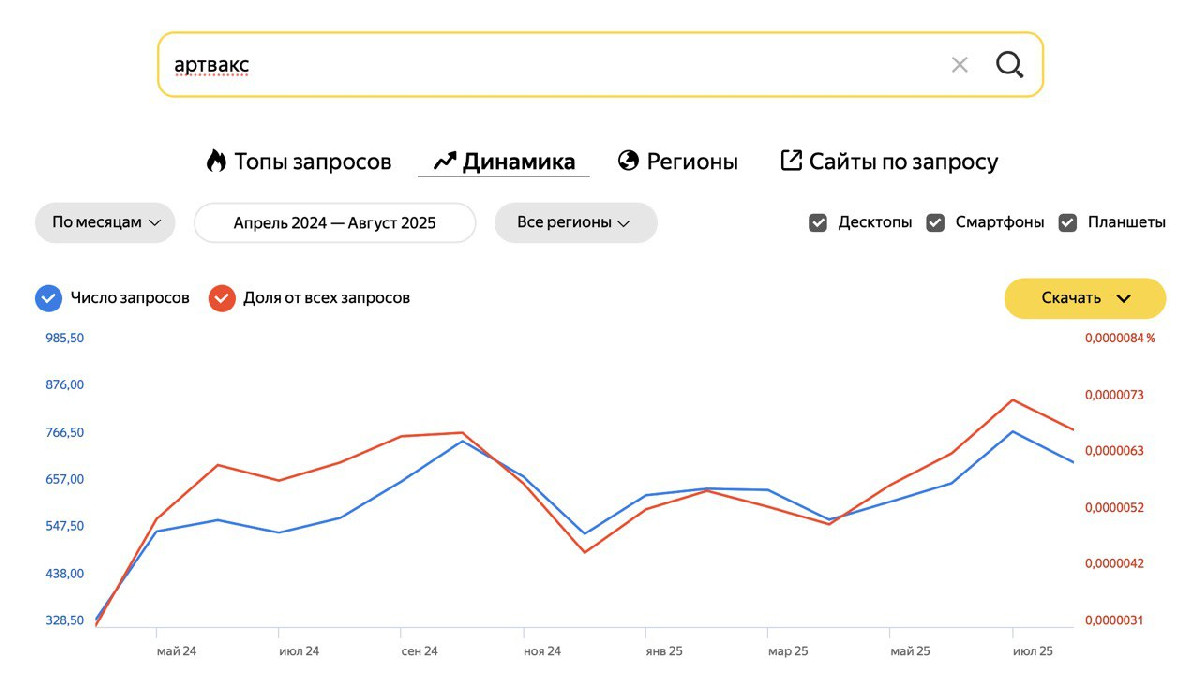Uncheck the Смартфоны checkbox
This screenshot has width=1200, height=680.
point(936,223)
